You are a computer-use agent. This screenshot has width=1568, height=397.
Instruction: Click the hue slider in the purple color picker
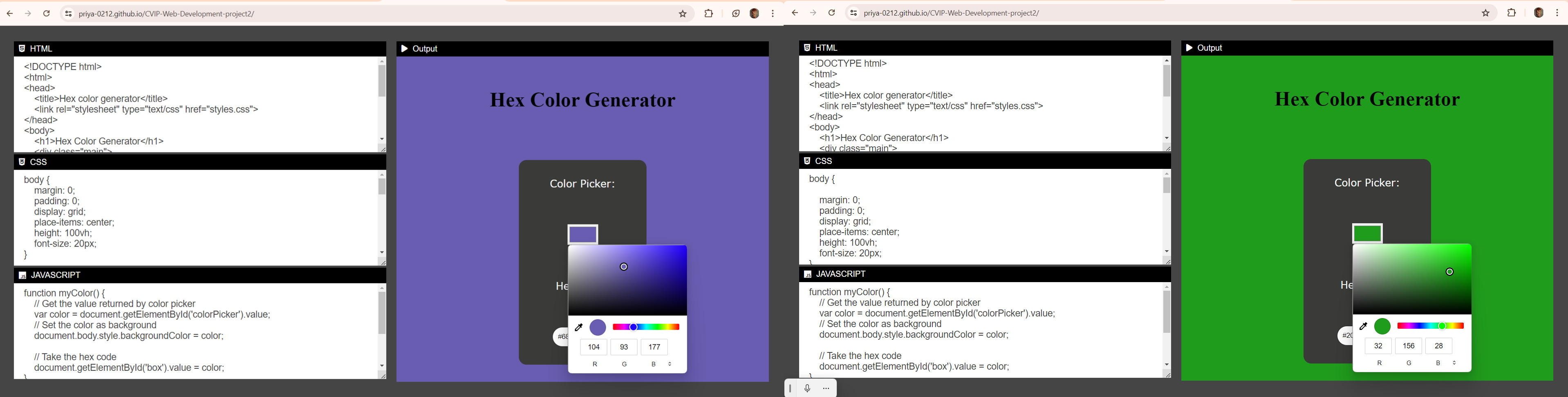[646, 327]
